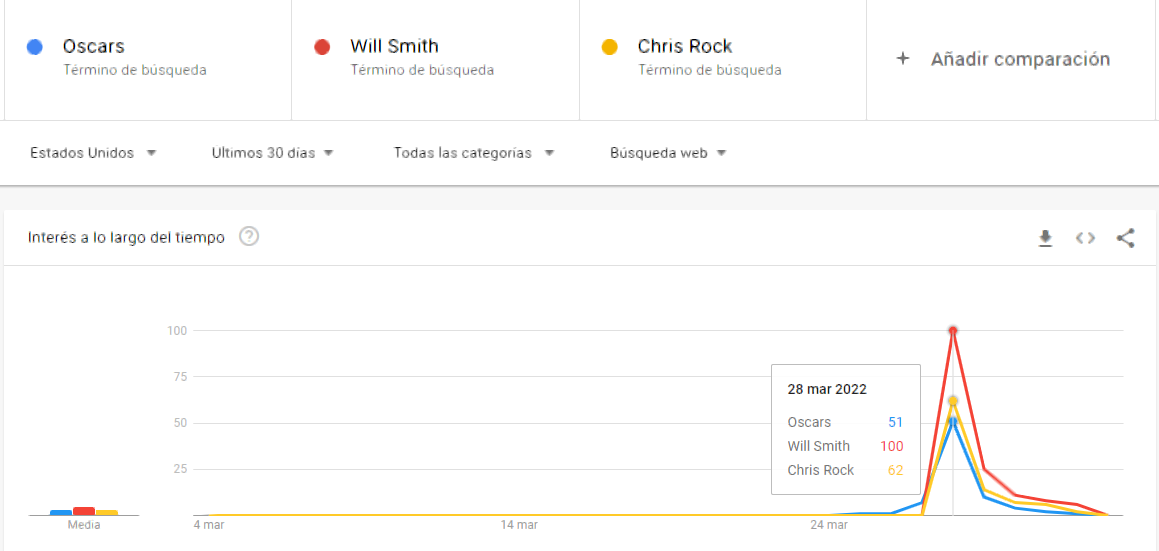Click the red Will Smith average bar
Image resolution: width=1159 pixels, height=551 pixels.
84,511
